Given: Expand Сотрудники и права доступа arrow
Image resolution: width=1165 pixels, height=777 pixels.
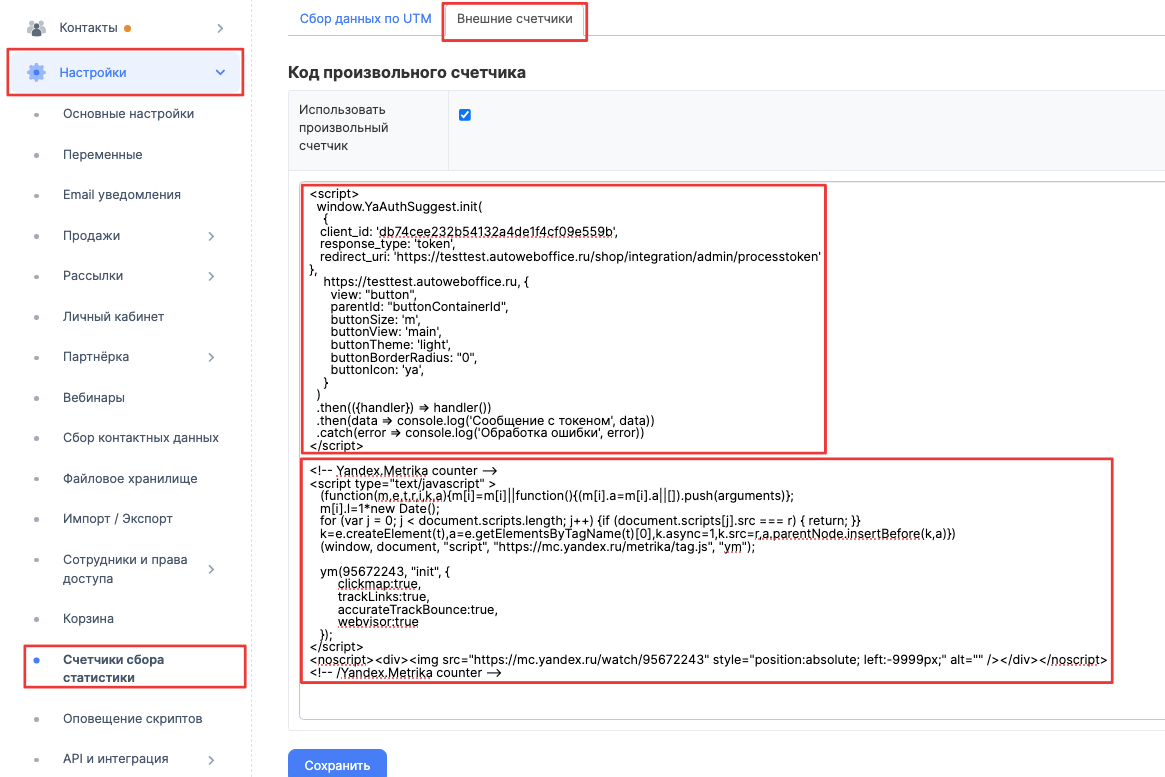Looking at the screenshot, I should click(211, 569).
